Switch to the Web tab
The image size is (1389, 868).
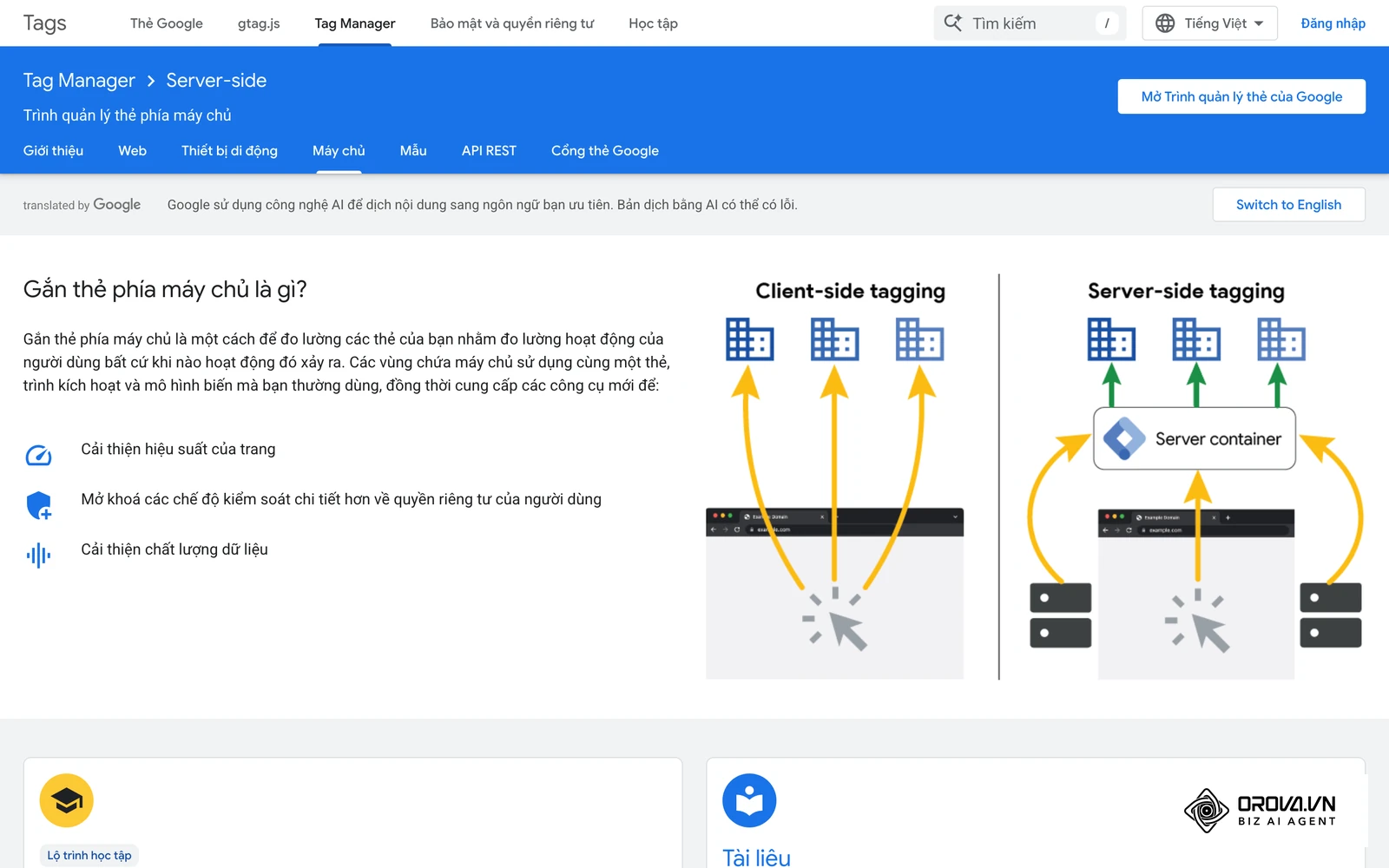[133, 151]
